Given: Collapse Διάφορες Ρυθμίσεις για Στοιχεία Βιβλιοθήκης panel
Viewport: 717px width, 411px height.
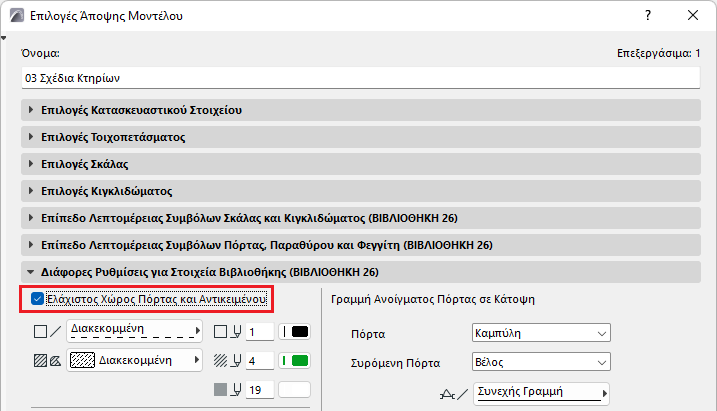Looking at the screenshot, I should point(361,272).
